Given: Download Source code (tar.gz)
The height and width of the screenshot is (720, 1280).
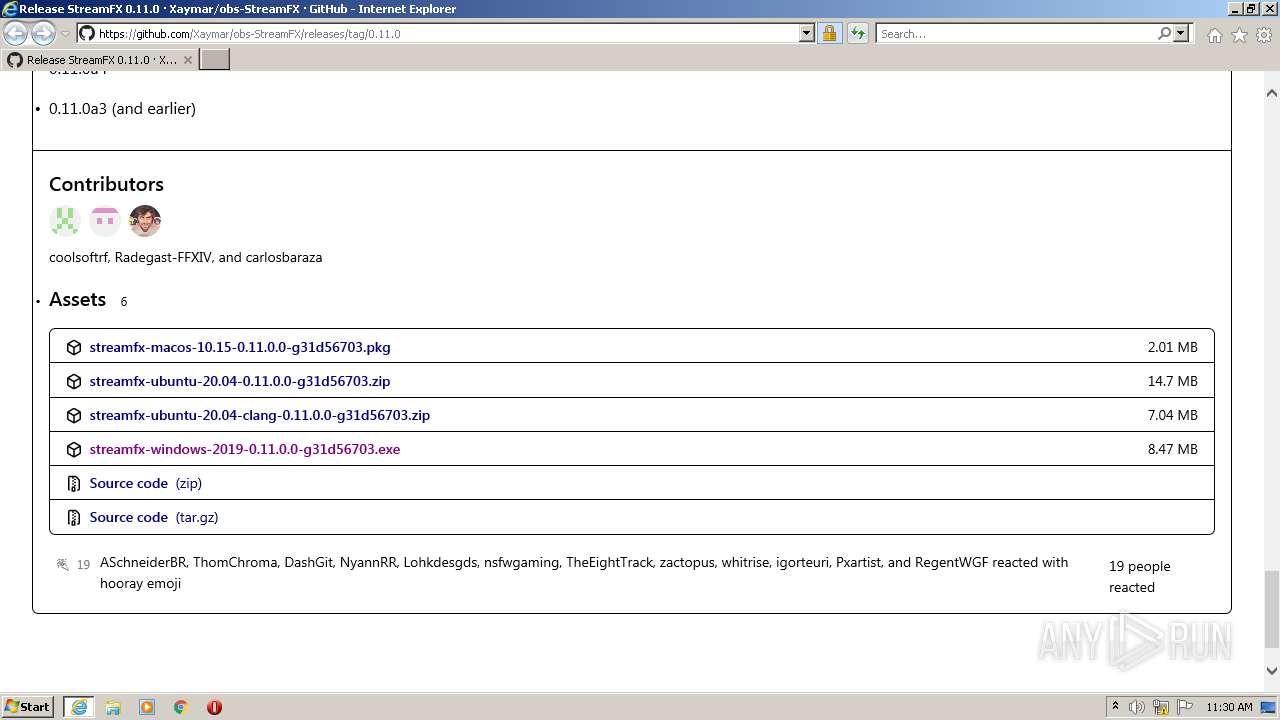Looking at the screenshot, I should tap(154, 517).
